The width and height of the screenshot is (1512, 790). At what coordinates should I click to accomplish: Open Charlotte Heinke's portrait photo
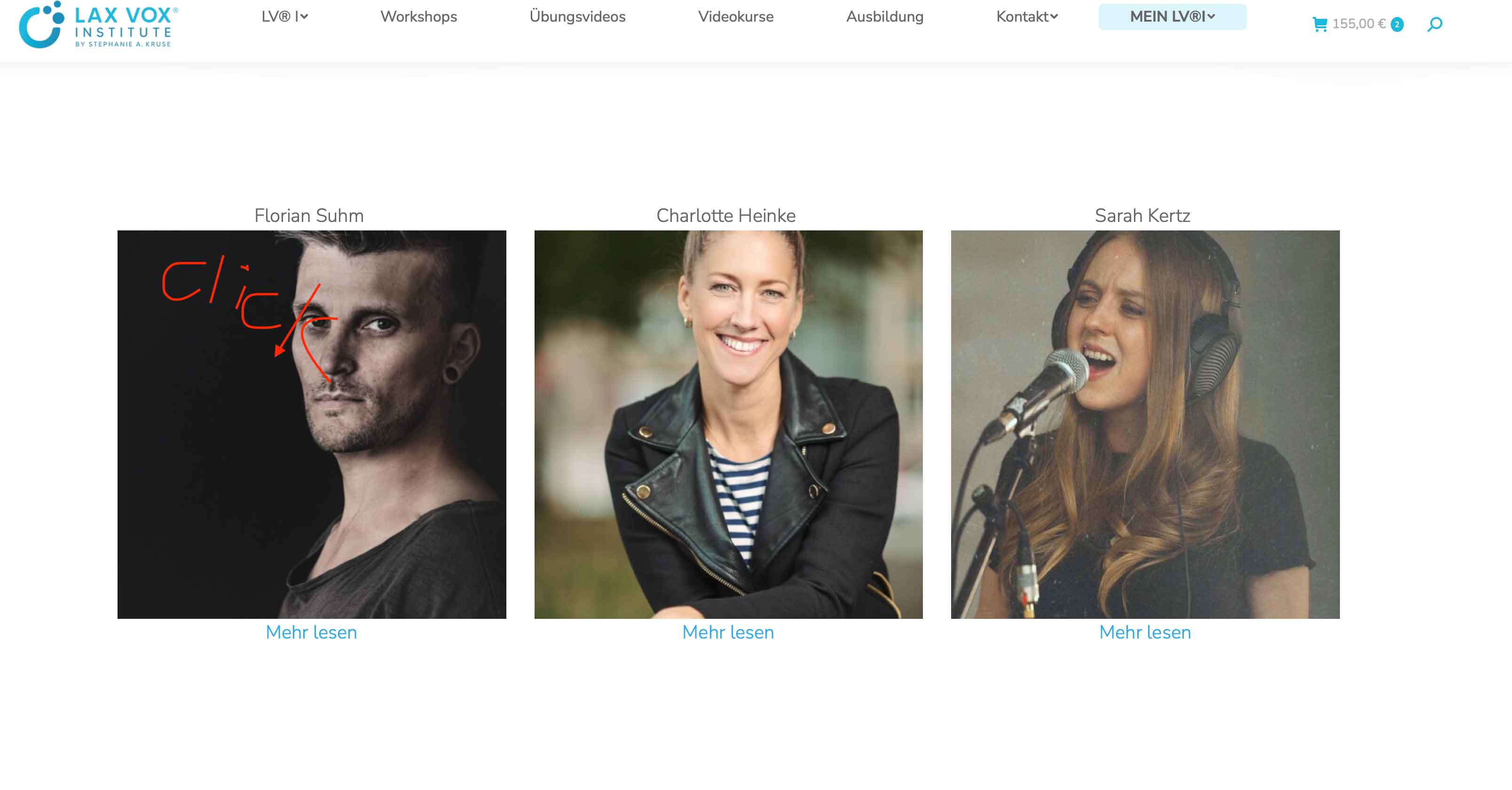728,424
